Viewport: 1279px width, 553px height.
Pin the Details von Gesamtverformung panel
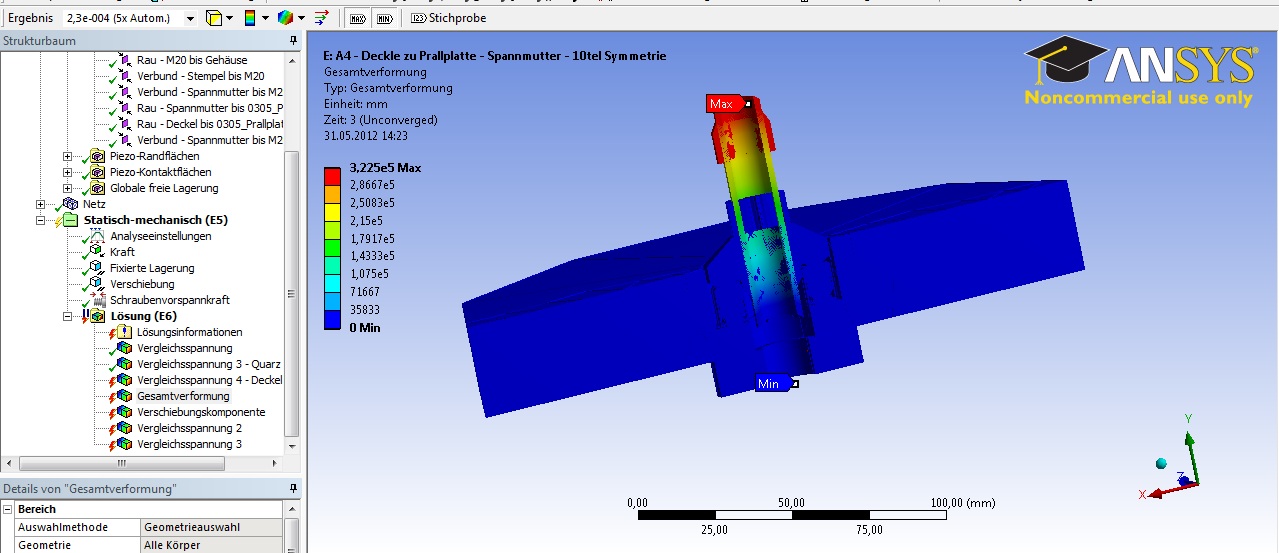pyautogui.click(x=293, y=489)
